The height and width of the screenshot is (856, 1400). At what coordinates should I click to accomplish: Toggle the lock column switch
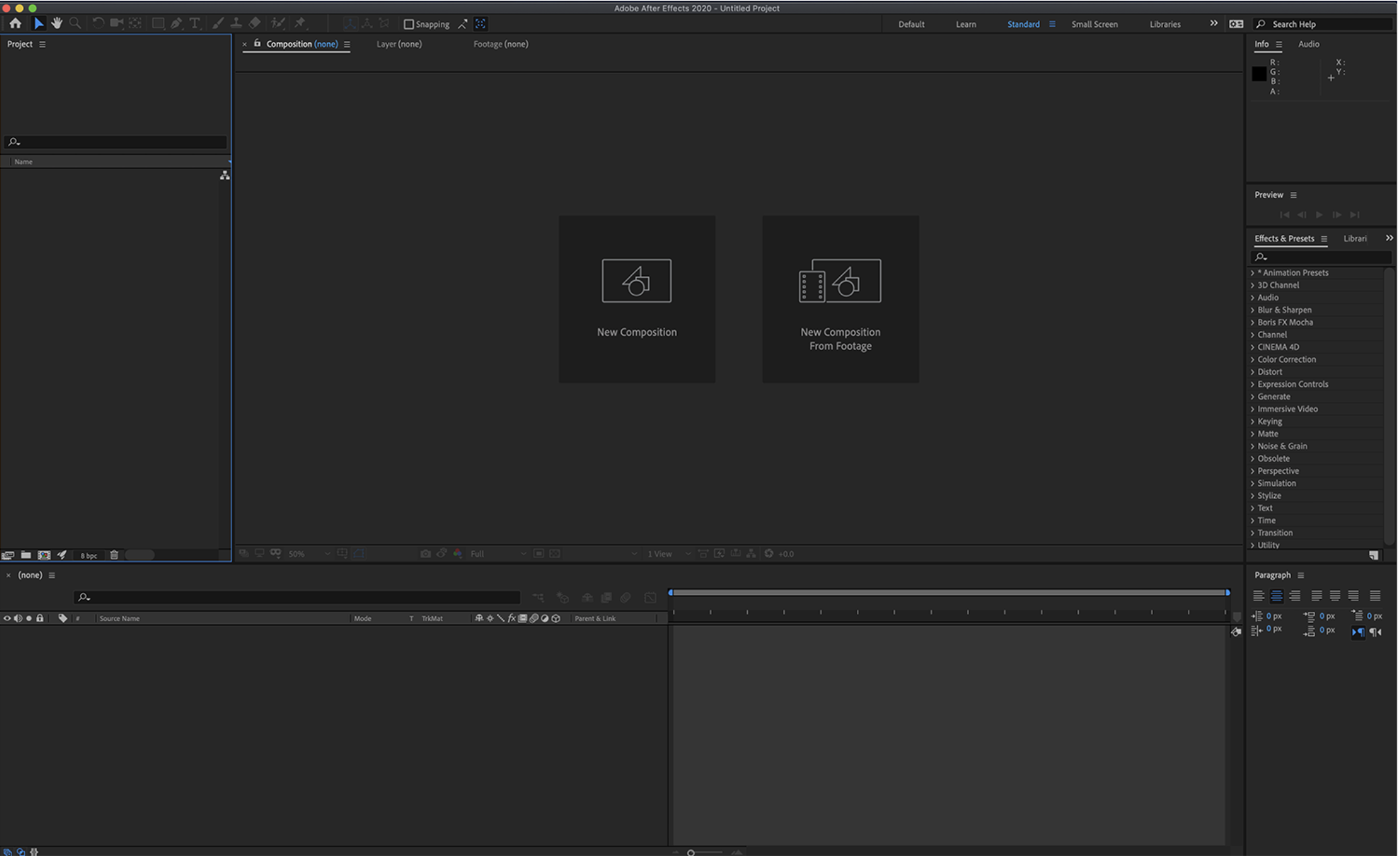(x=40, y=618)
